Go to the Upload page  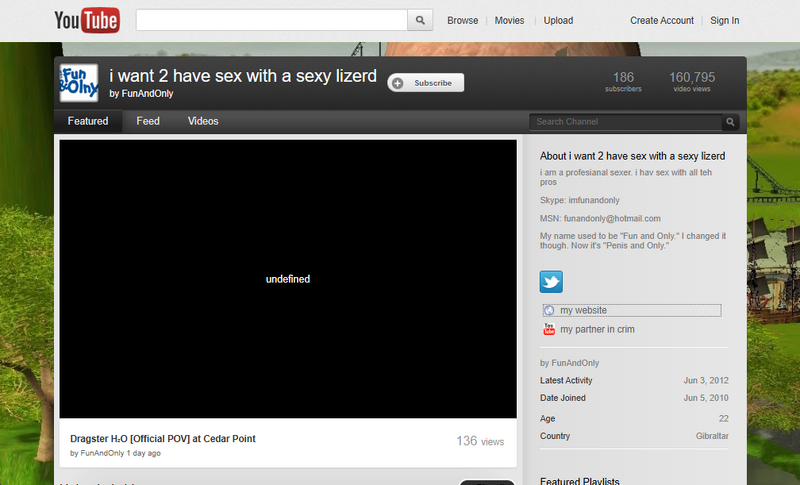(x=558, y=20)
